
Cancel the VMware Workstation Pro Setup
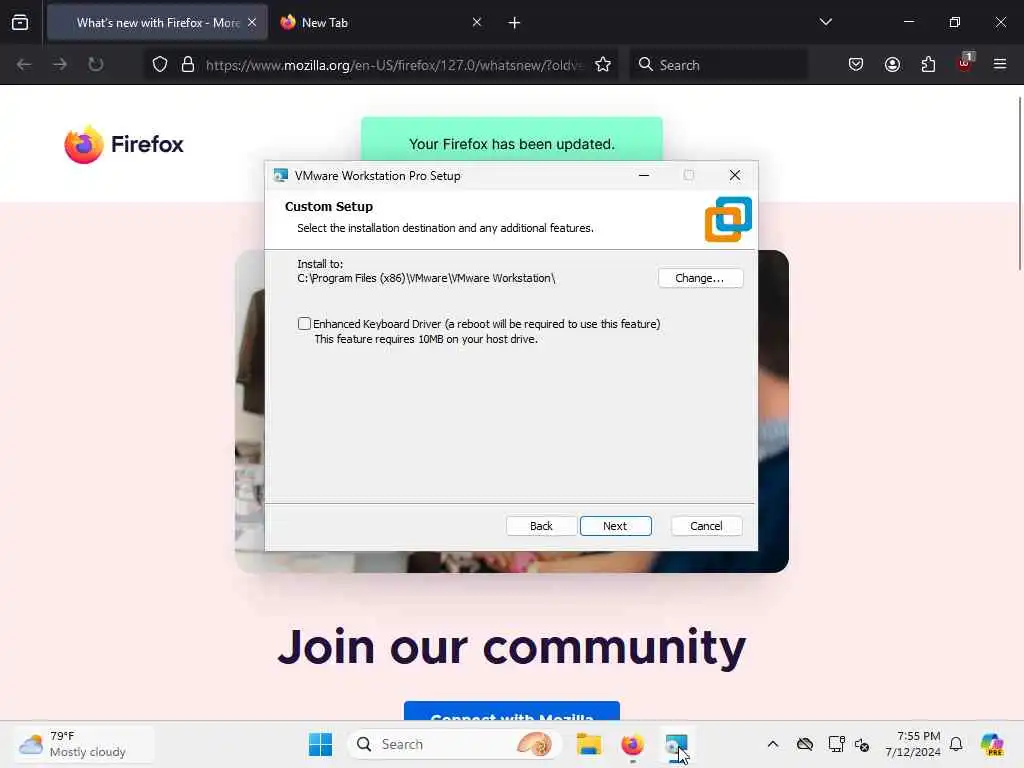point(706,526)
